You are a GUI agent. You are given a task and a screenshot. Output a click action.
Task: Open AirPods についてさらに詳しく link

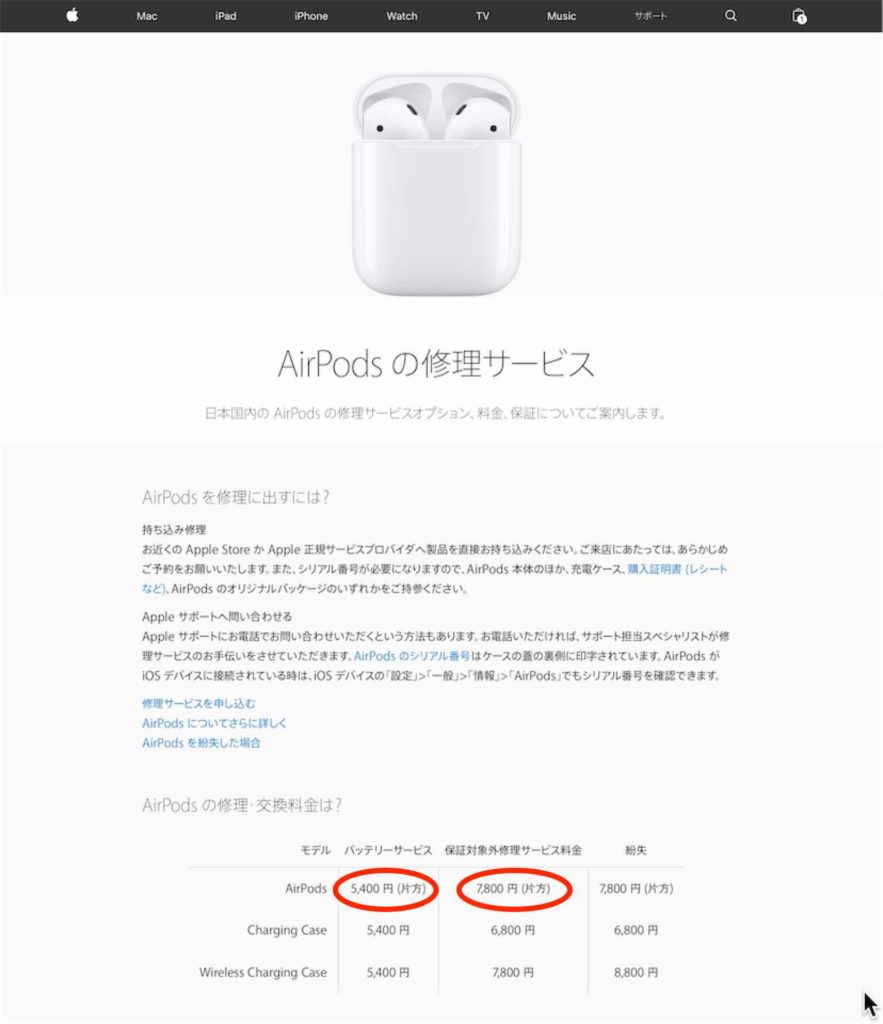tap(214, 723)
